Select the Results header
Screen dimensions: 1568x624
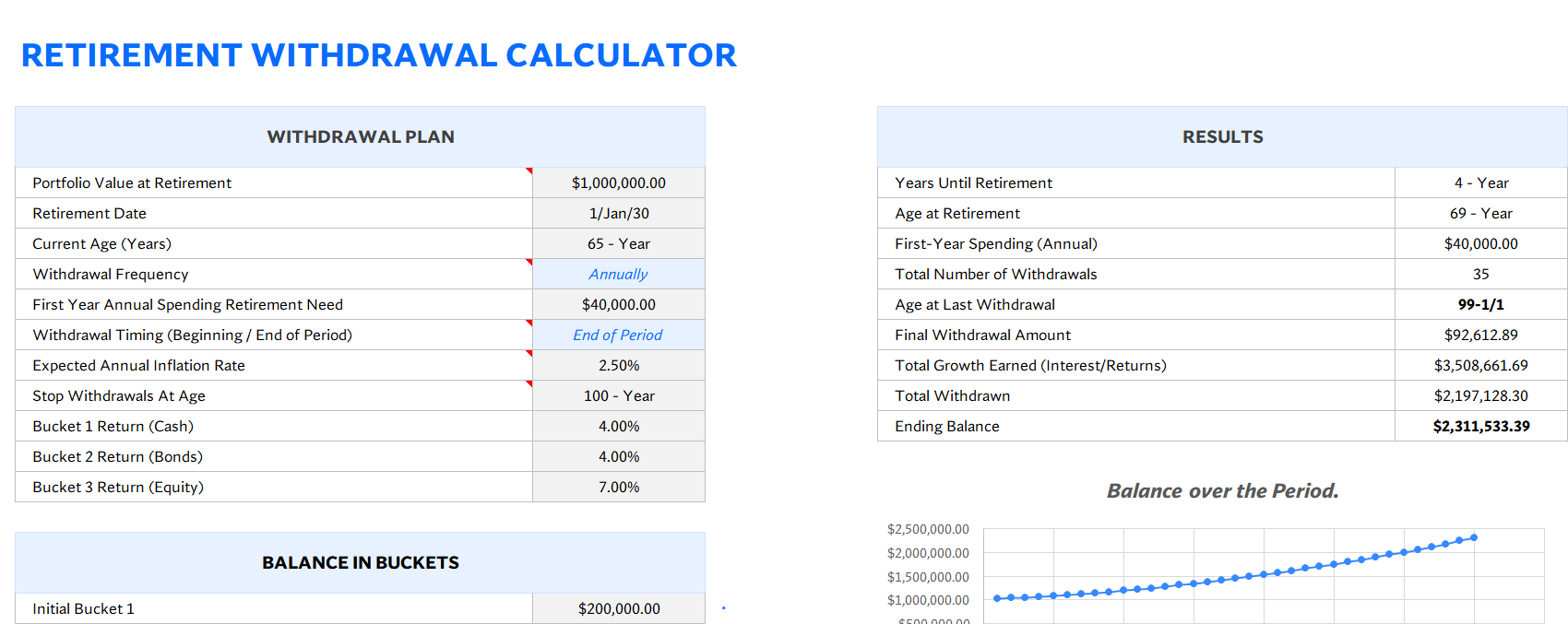click(1222, 136)
